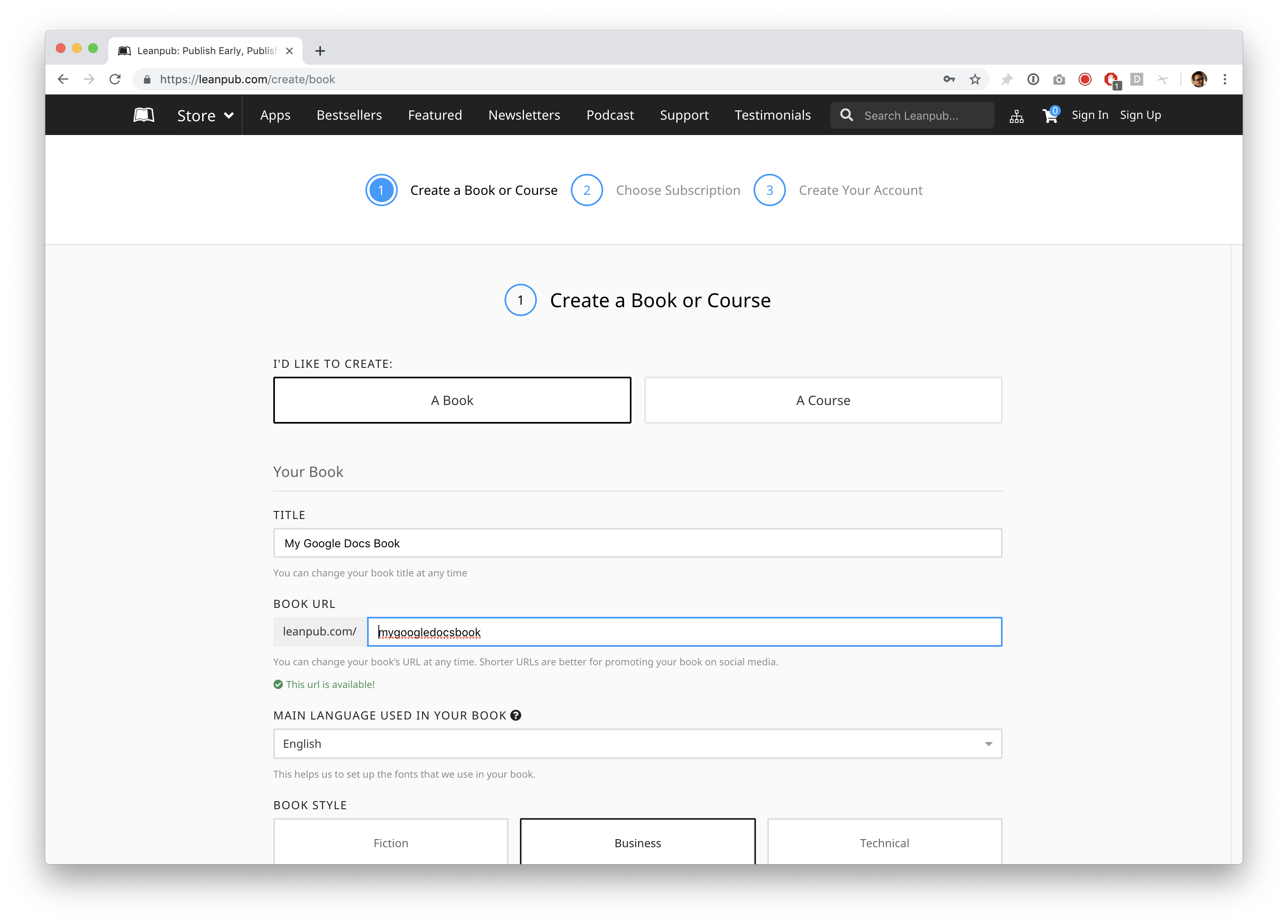The height and width of the screenshot is (924, 1288).
Task: Click the camera extension icon
Action: tap(1059, 80)
